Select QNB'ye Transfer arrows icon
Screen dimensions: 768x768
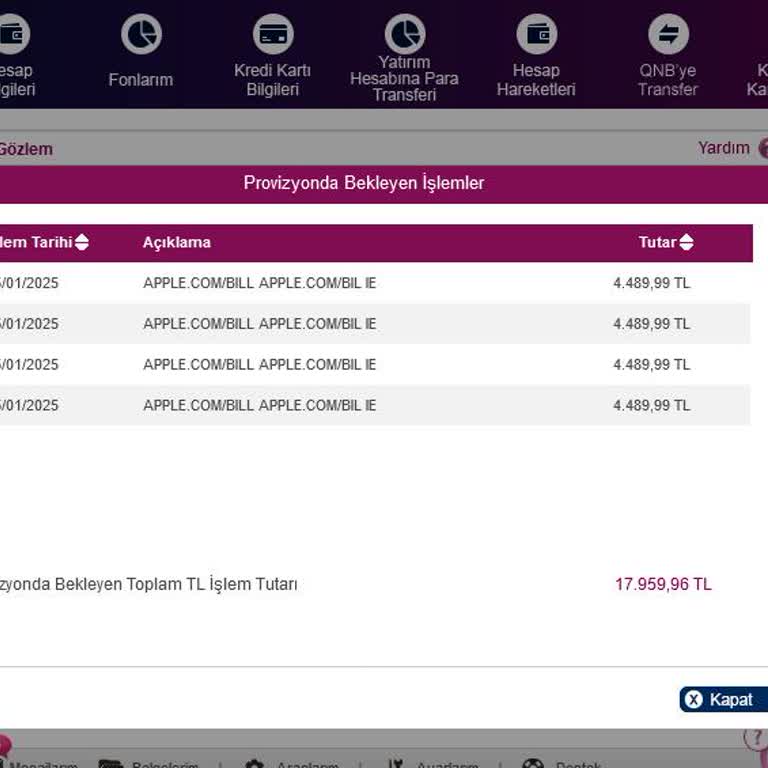click(668, 35)
